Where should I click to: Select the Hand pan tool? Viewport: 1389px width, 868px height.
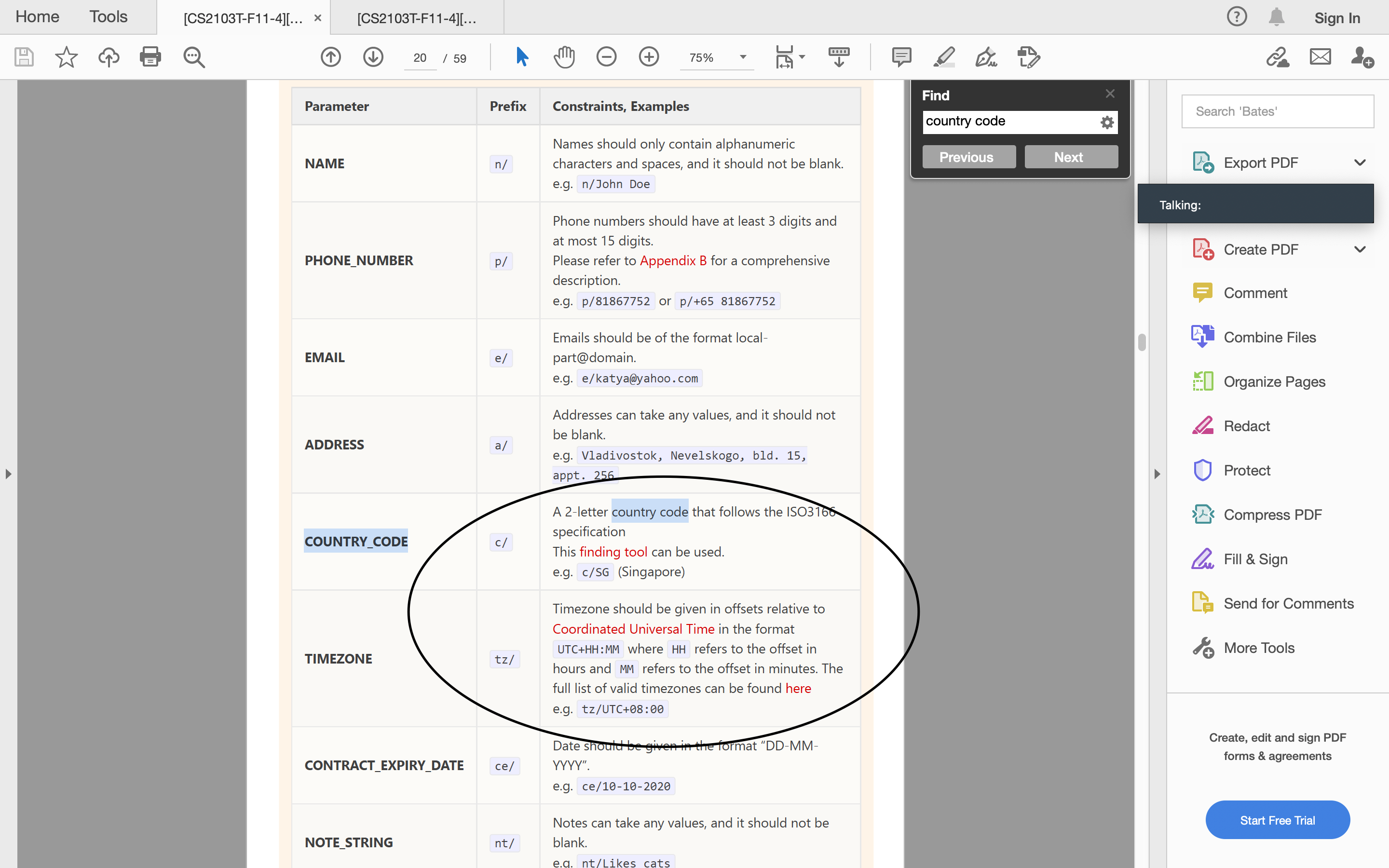564,57
